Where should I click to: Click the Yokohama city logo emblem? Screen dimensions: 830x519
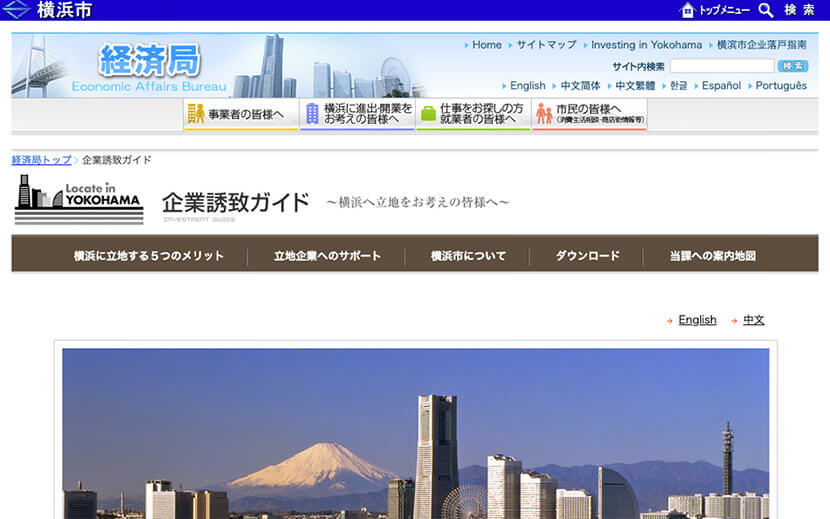(x=17, y=10)
